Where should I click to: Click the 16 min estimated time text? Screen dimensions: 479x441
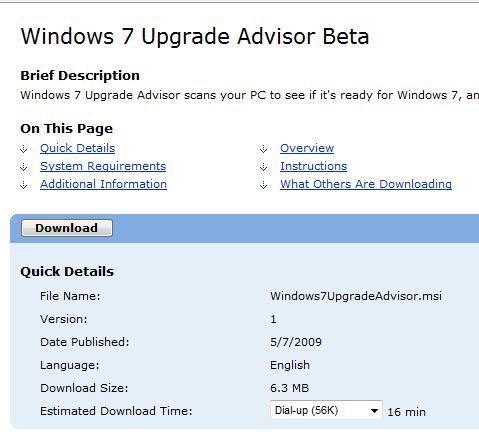coord(406,412)
